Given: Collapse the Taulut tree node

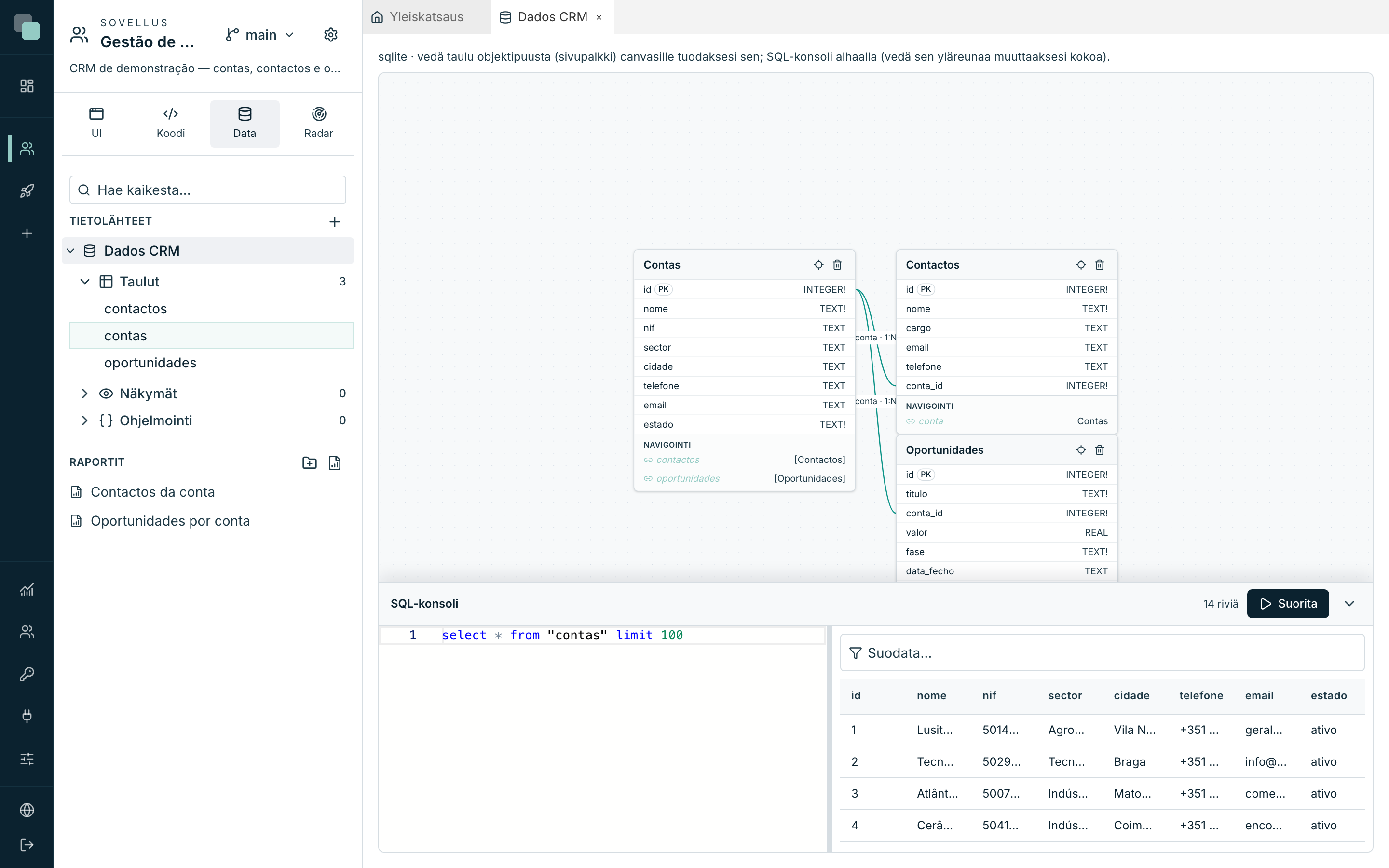Looking at the screenshot, I should click(84, 282).
